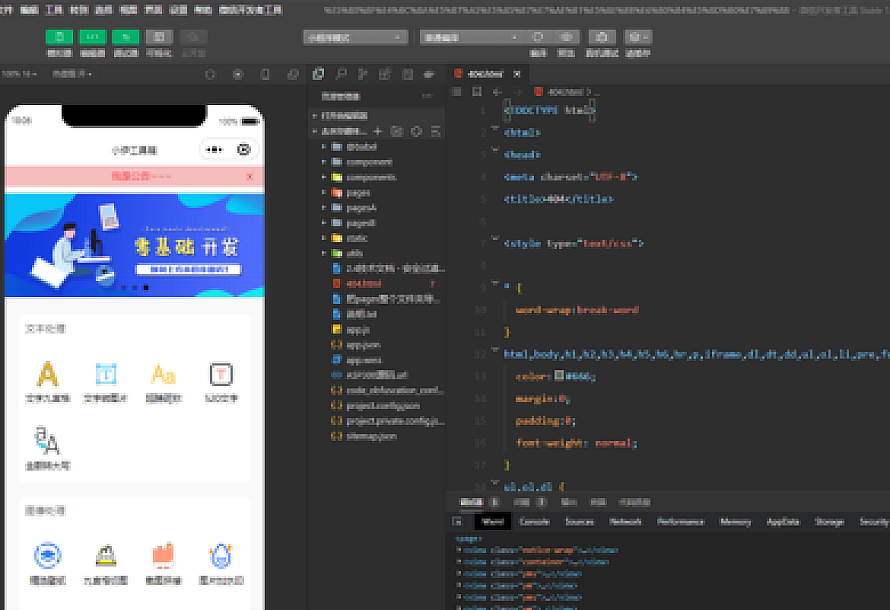Expand the pages folder
Image resolution: width=890 pixels, height=610 pixels.
click(358, 192)
